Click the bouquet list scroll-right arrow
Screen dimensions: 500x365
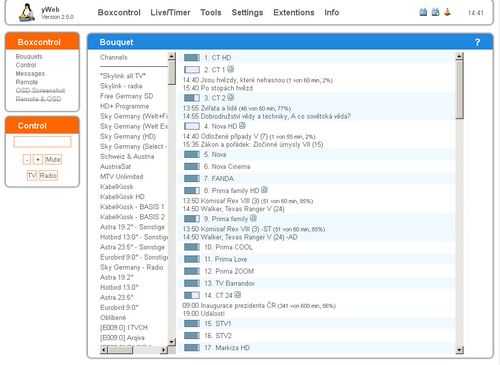point(164,350)
